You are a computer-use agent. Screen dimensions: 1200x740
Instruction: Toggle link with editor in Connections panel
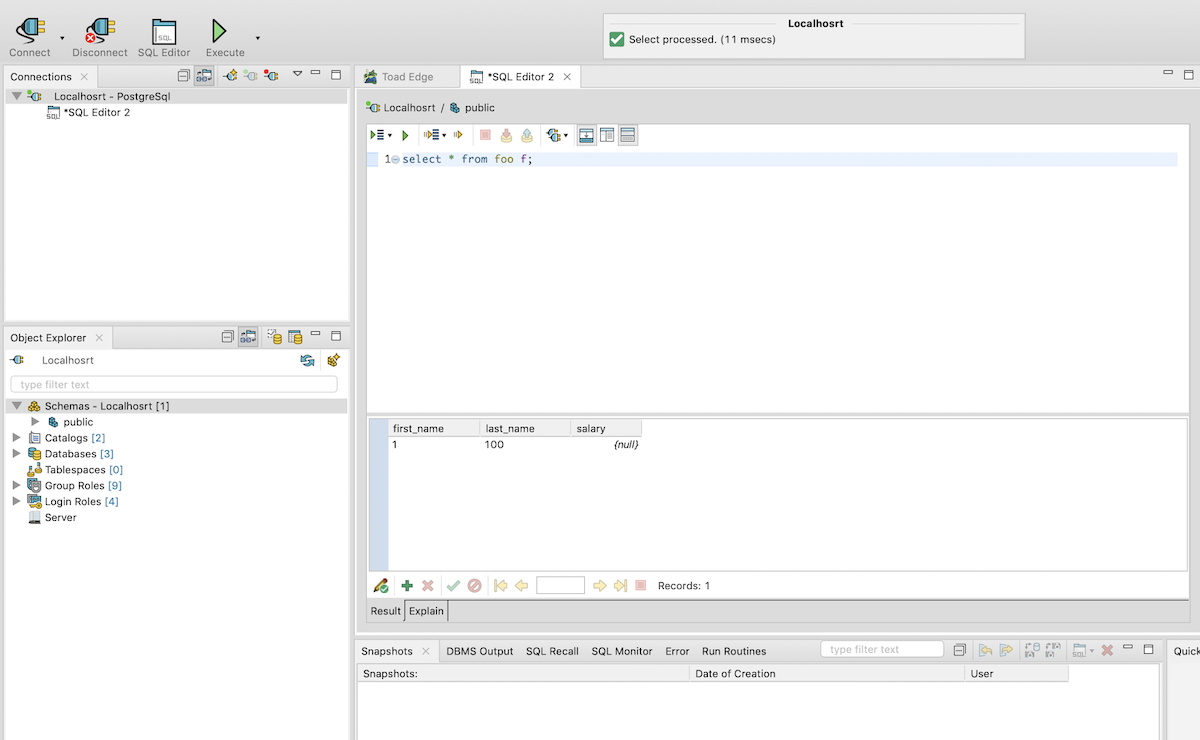click(204, 76)
